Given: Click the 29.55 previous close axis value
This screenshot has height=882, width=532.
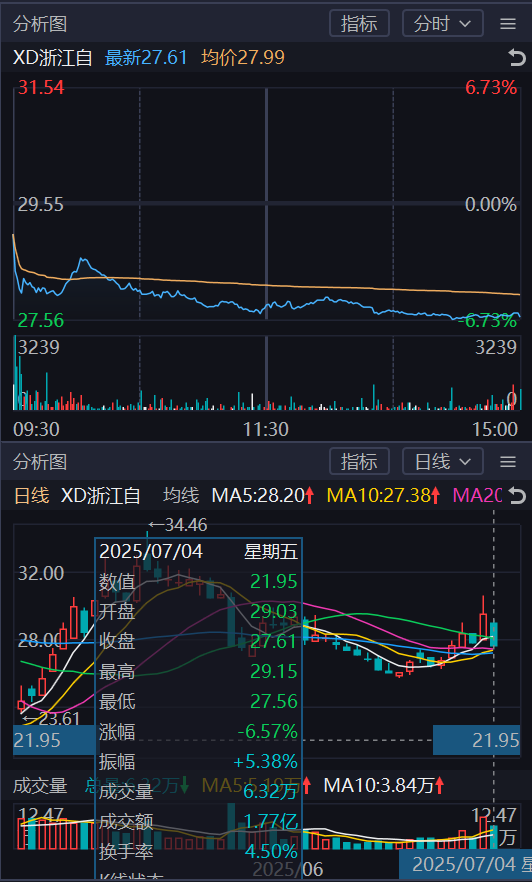Looking at the screenshot, I should pyautogui.click(x=40, y=205).
